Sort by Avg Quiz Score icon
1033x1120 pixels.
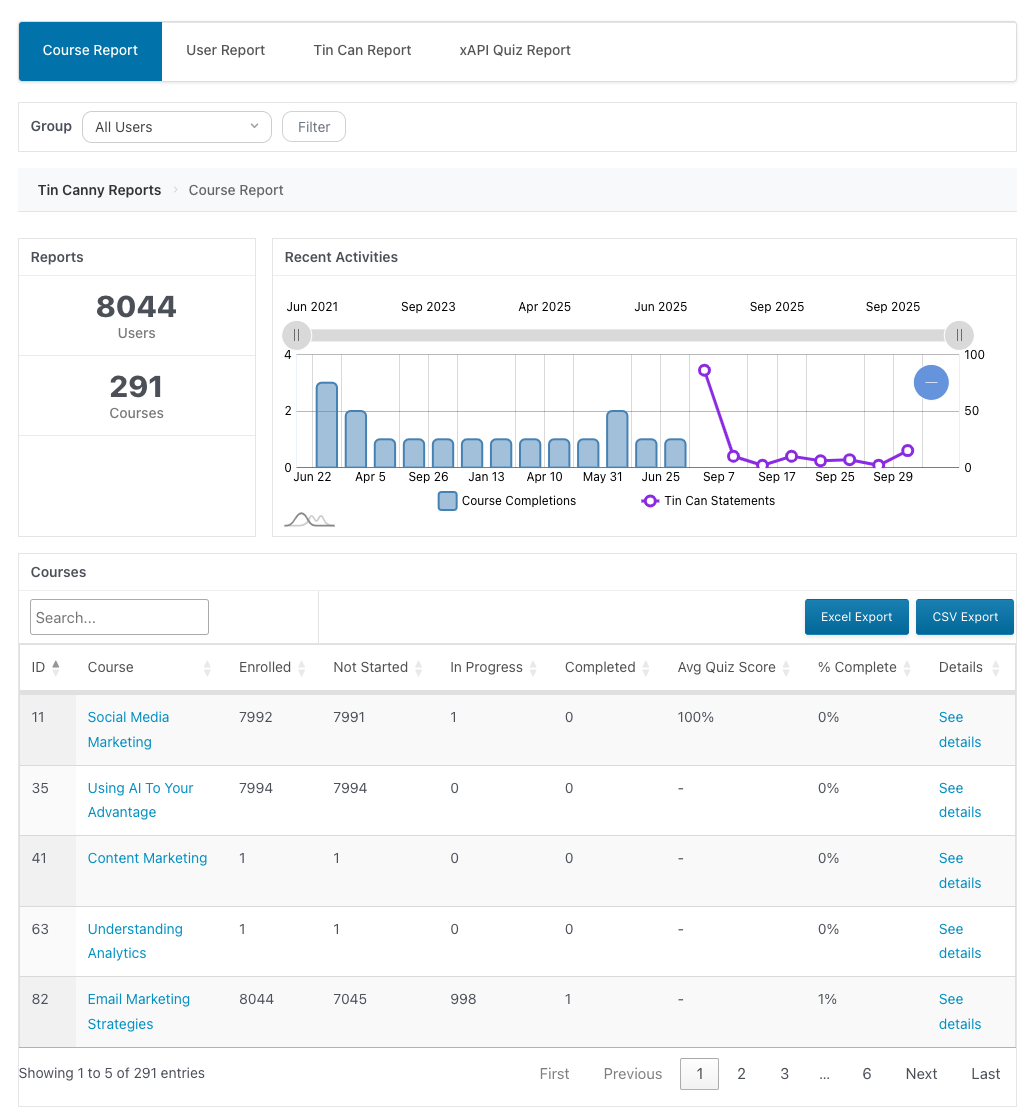(787, 668)
